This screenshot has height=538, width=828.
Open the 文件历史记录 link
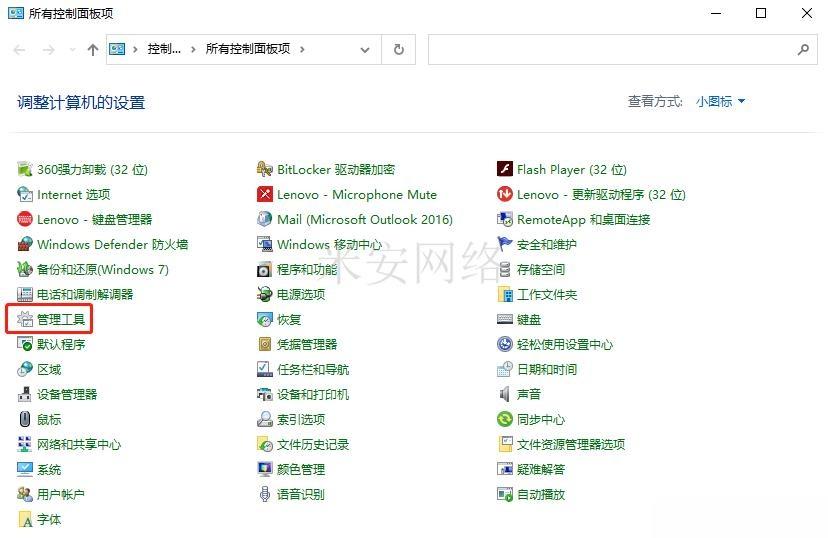[313, 445]
